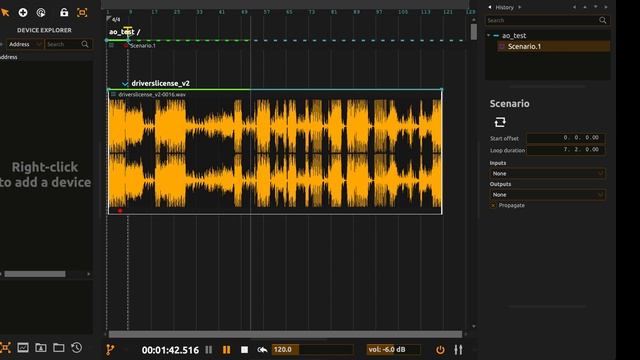Select the driverslicense_v2 interval title
640x360 pixels.
click(x=160, y=83)
